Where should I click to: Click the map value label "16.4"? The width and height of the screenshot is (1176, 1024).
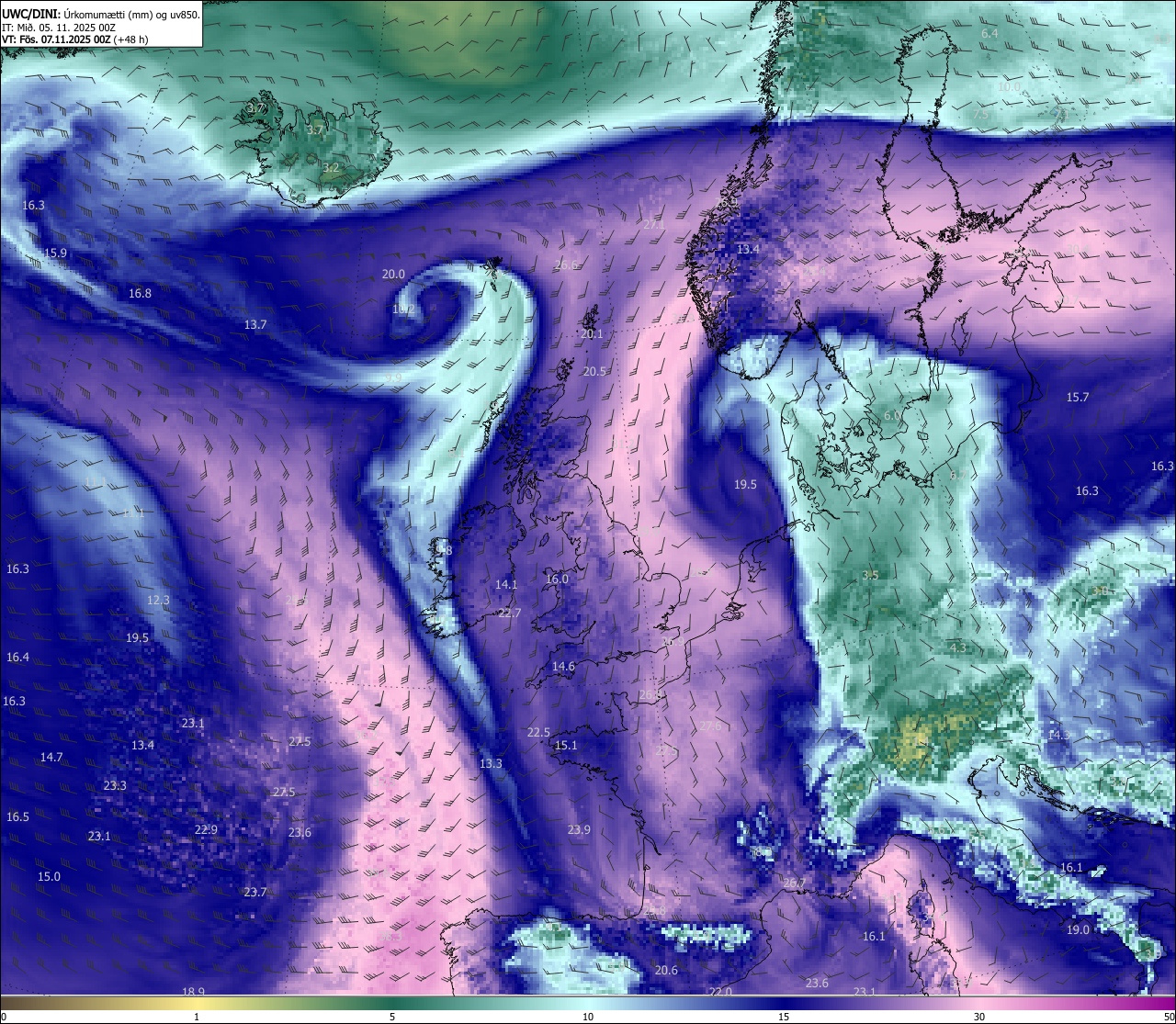point(17,658)
